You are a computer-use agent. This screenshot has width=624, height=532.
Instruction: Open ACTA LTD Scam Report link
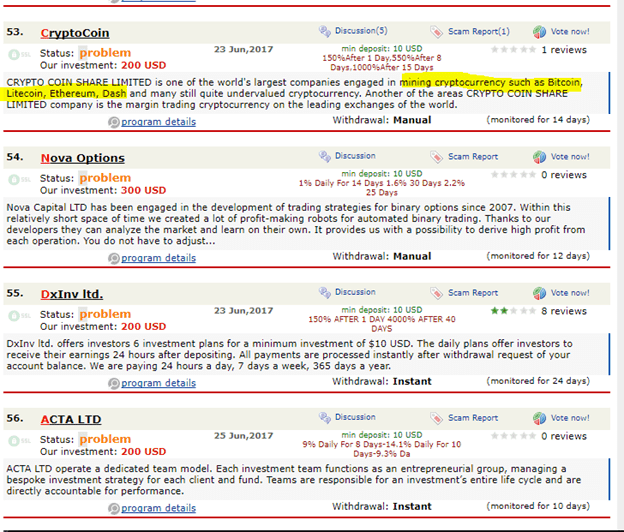click(473, 417)
